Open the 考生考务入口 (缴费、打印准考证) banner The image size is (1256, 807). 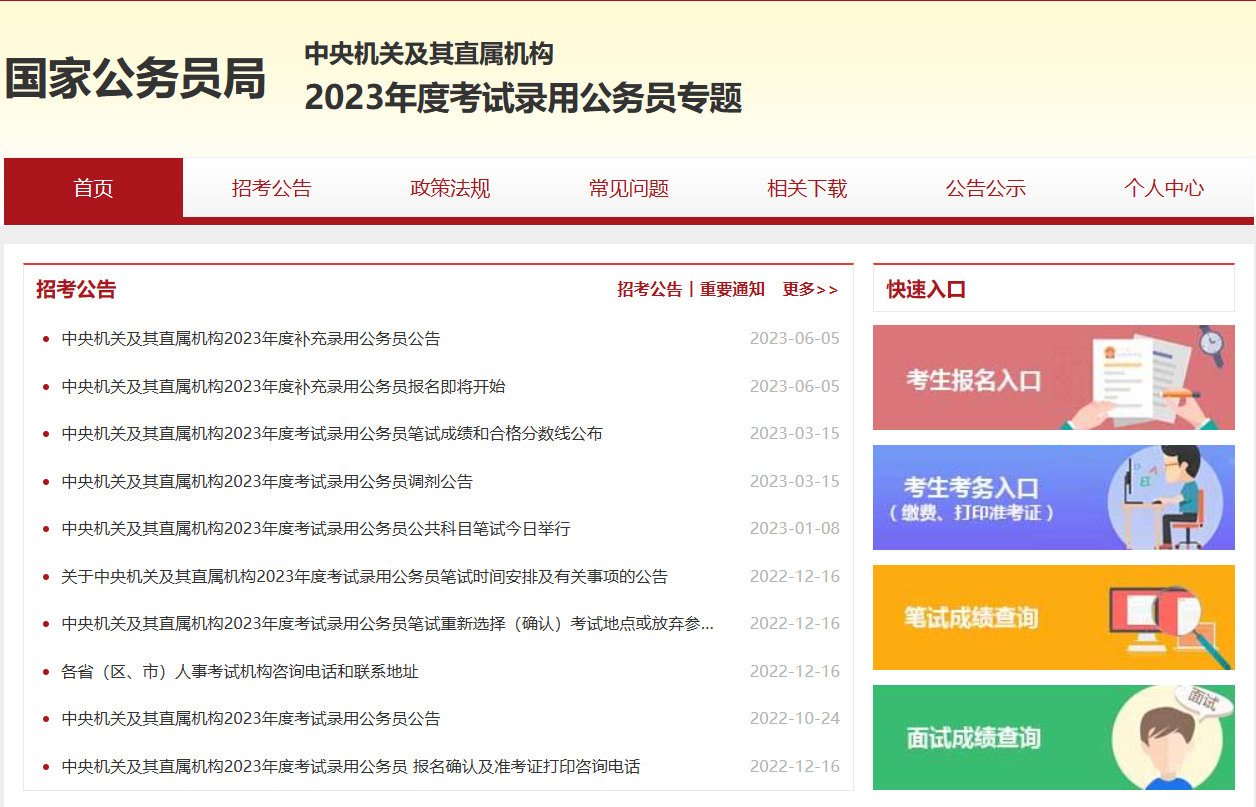tap(1054, 497)
